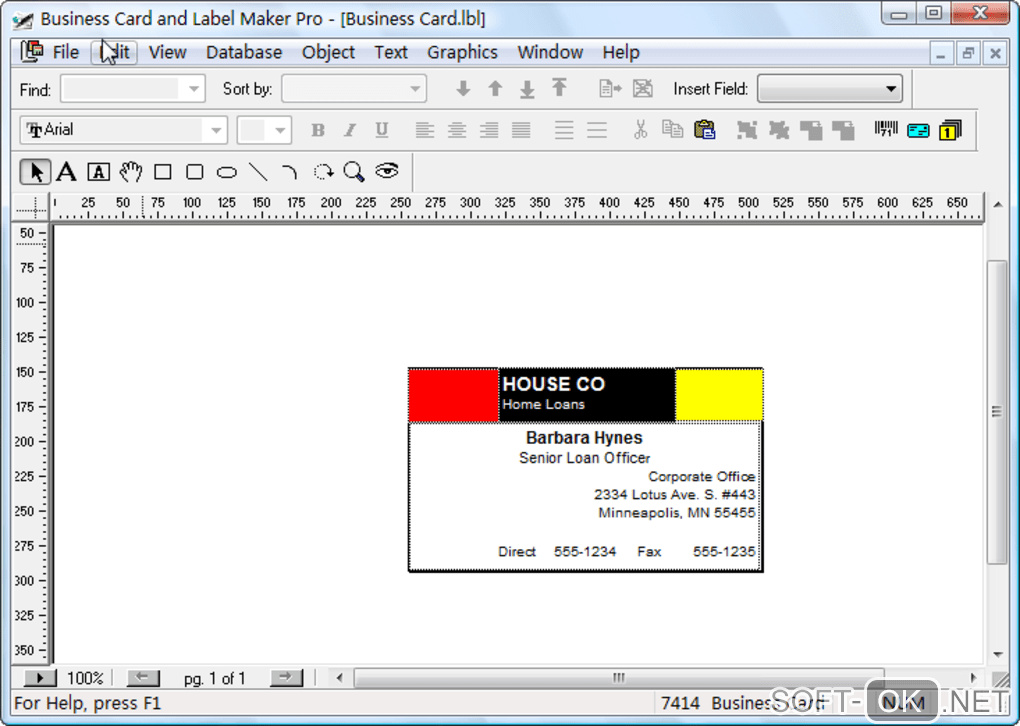Click the cyan card layout icon

[918, 130]
